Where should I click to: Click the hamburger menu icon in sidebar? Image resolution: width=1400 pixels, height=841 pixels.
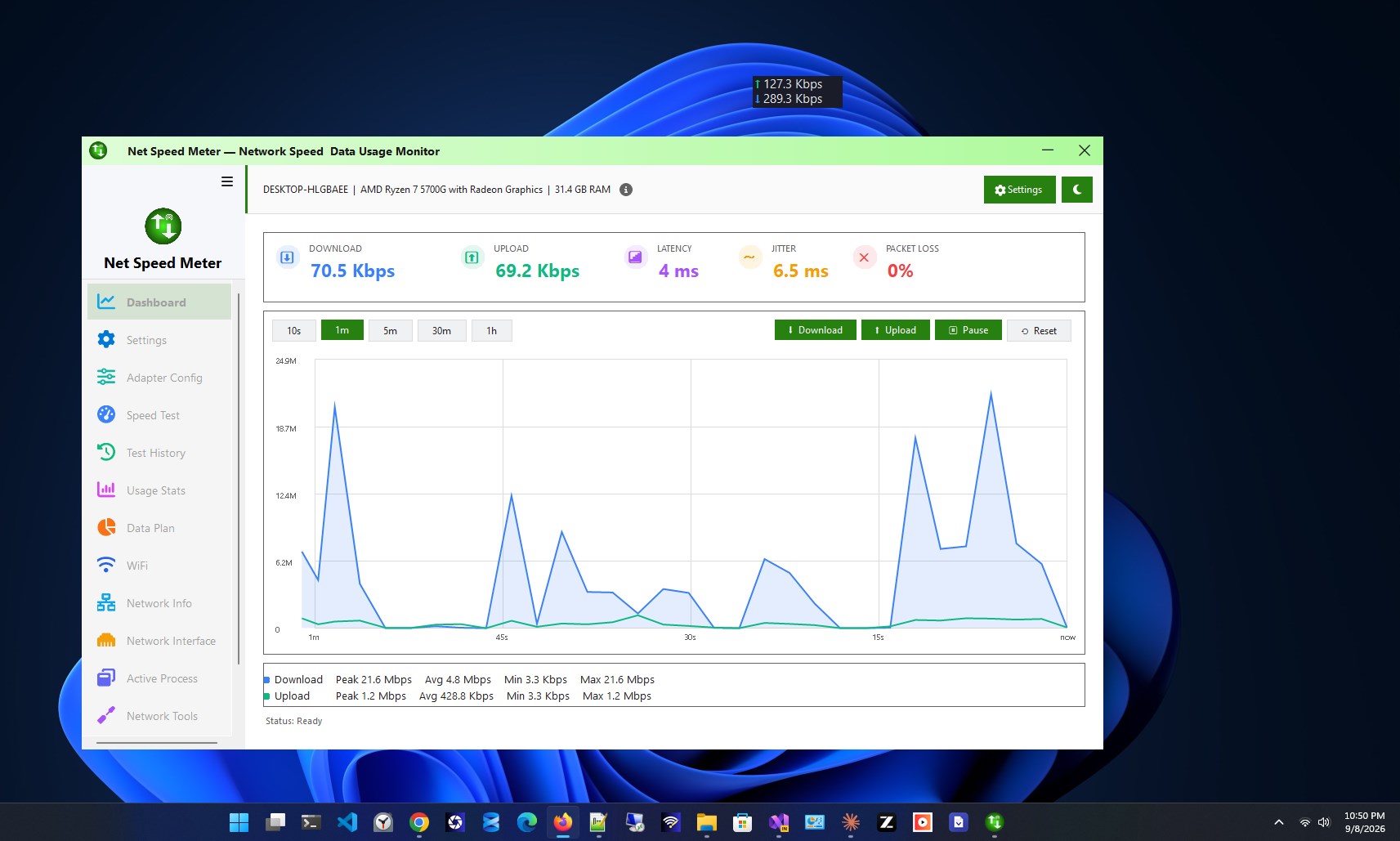pyautogui.click(x=227, y=181)
